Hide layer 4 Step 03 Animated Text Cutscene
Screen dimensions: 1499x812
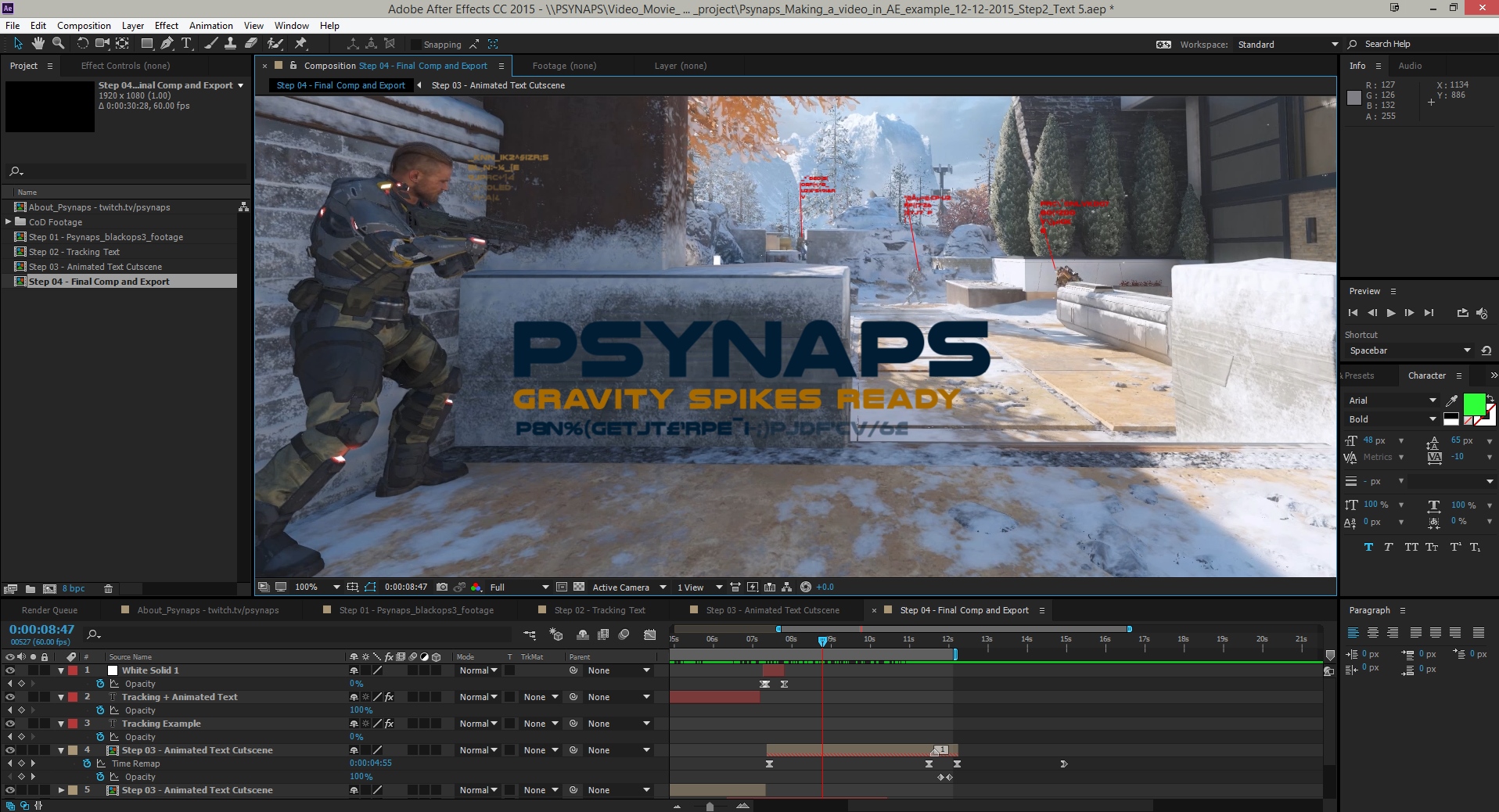[x=10, y=750]
